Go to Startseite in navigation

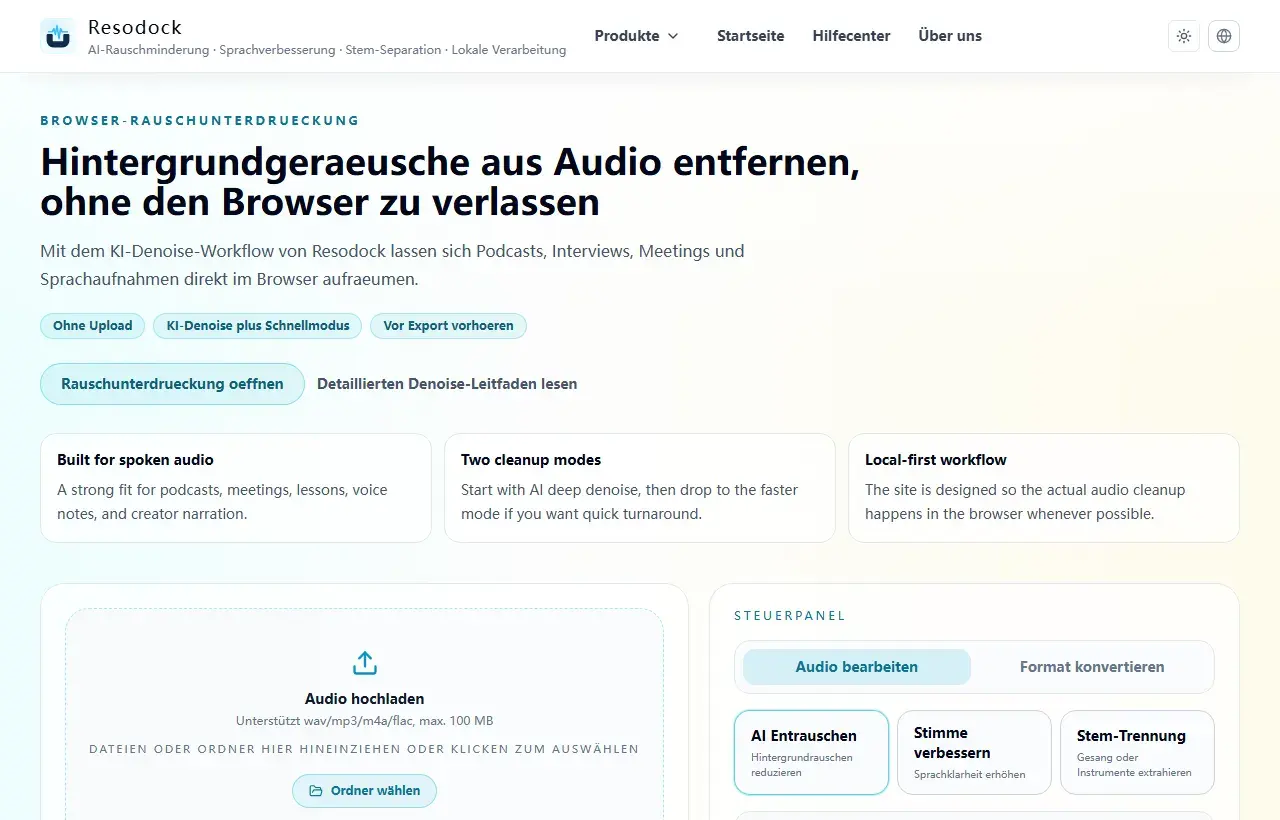(x=751, y=36)
